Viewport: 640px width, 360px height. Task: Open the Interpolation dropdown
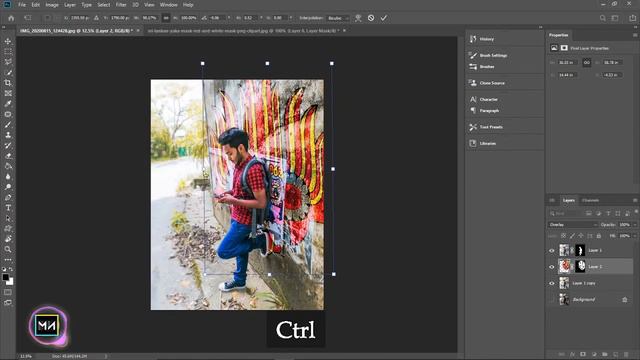pos(337,18)
